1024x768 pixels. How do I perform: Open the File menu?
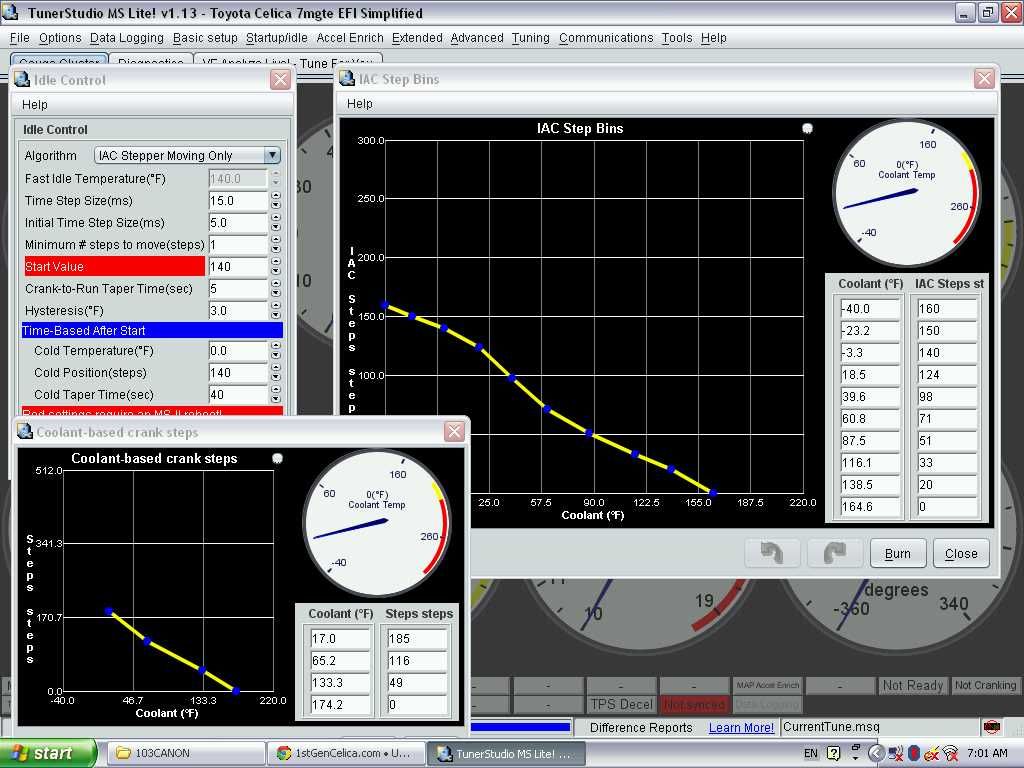20,38
